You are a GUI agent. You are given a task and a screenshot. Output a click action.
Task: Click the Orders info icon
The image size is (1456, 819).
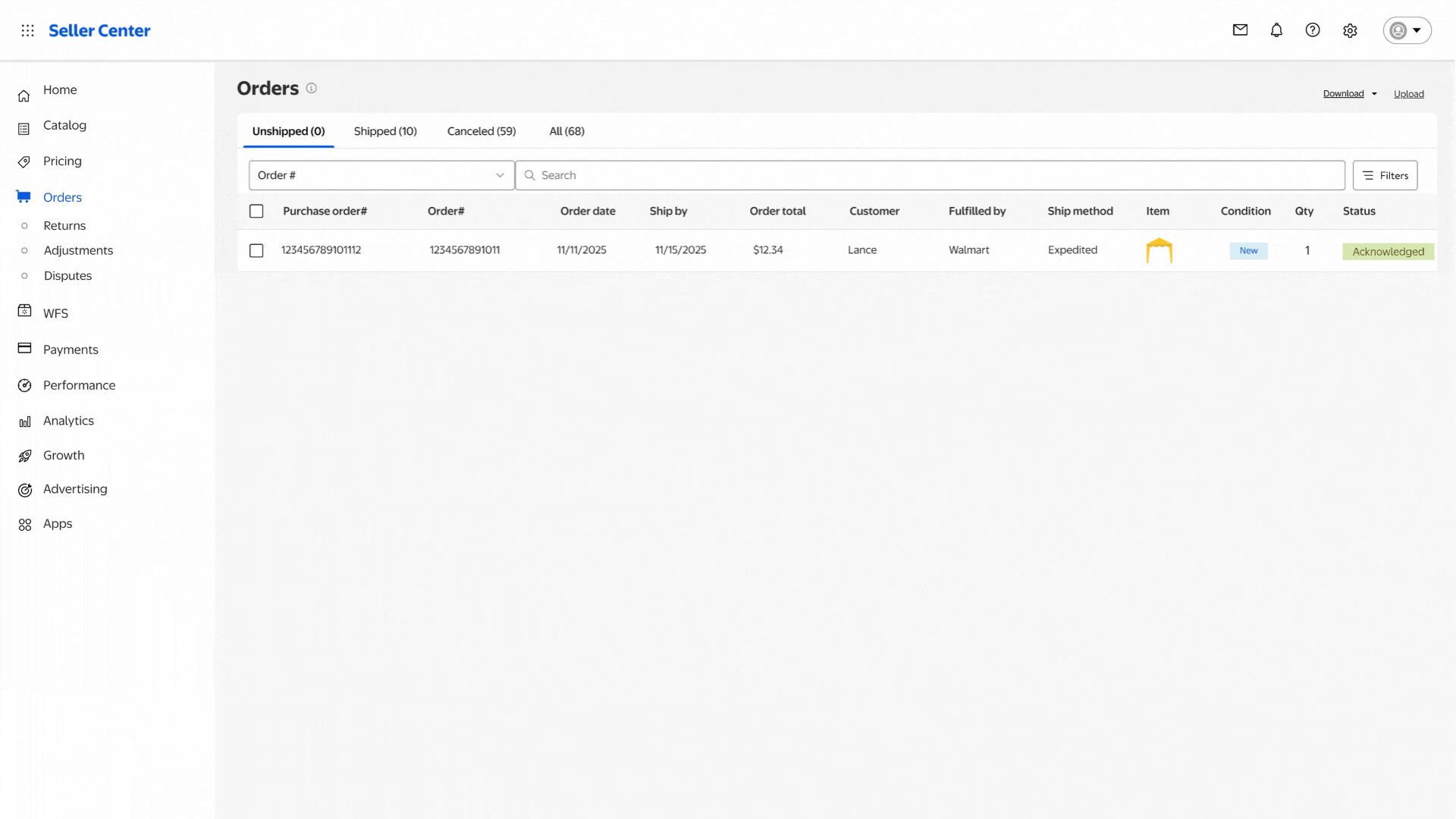click(x=311, y=89)
